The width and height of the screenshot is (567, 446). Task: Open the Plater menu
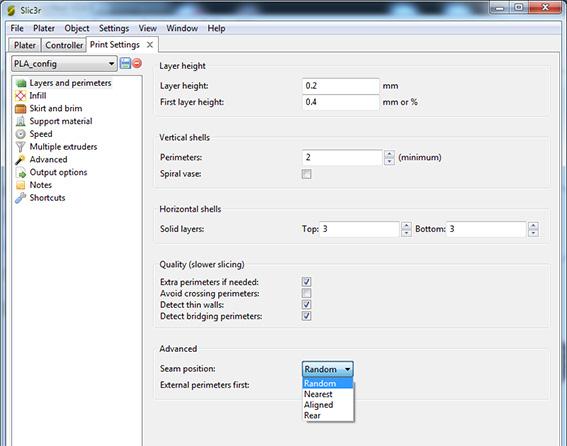44,28
